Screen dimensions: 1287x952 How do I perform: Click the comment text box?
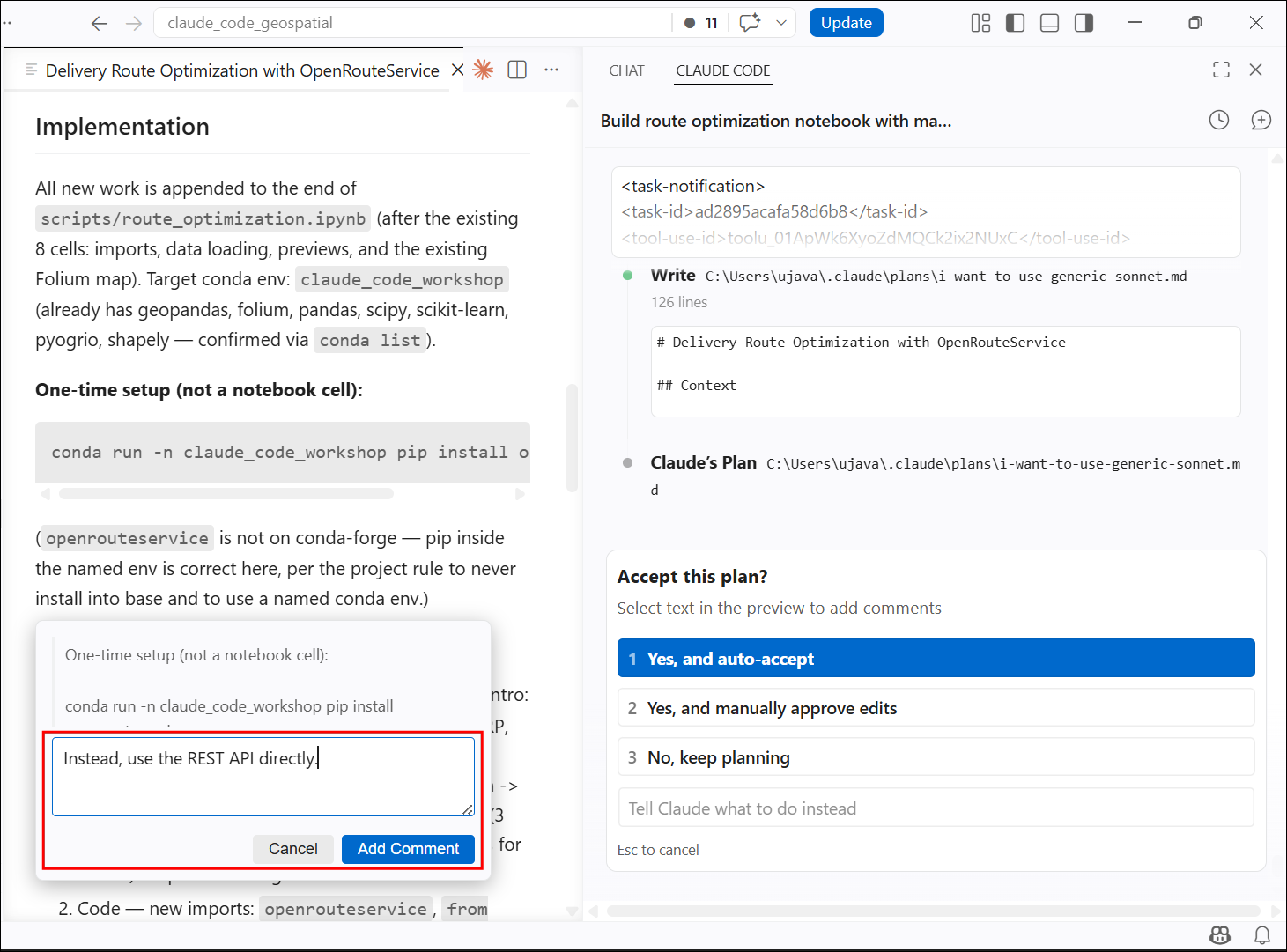point(263,777)
